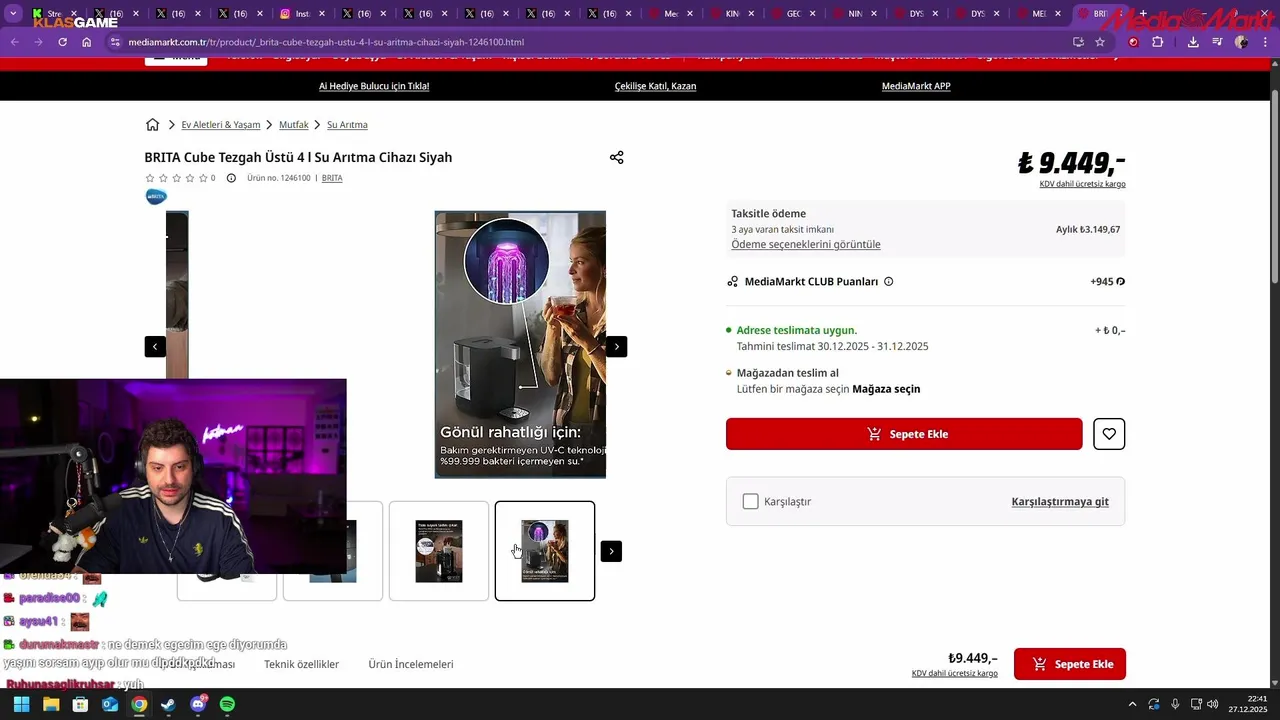Switch to the KIN browser tab

pyautogui.click(x=733, y=14)
